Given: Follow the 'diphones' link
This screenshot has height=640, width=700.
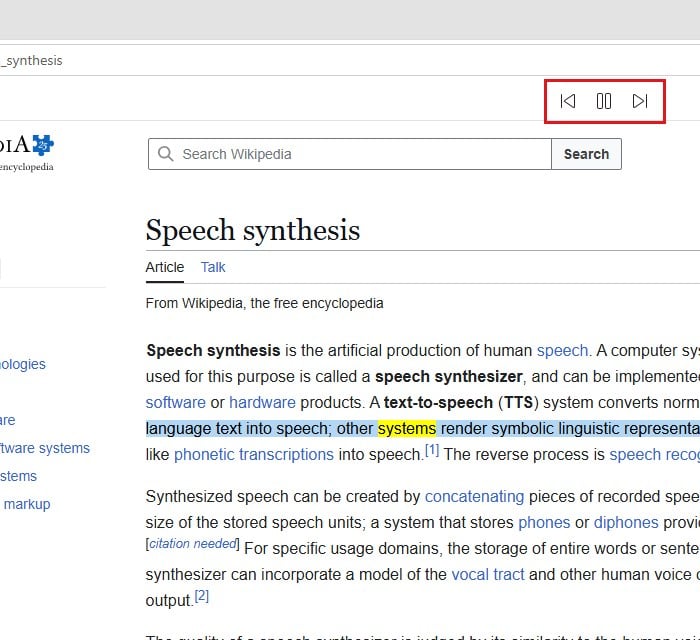Looking at the screenshot, I should tap(626, 523).
